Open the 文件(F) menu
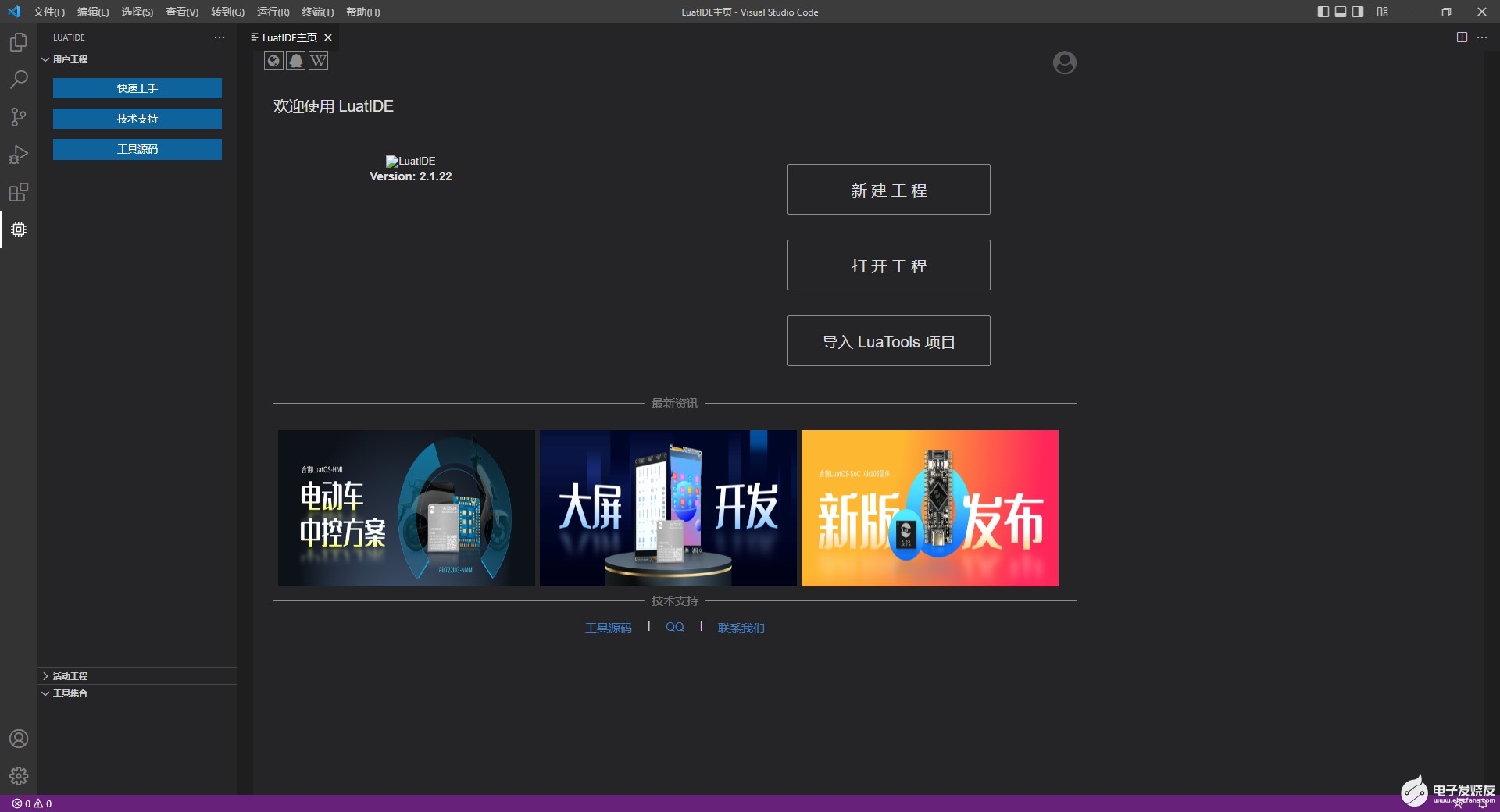The height and width of the screenshot is (812, 1500). click(49, 12)
